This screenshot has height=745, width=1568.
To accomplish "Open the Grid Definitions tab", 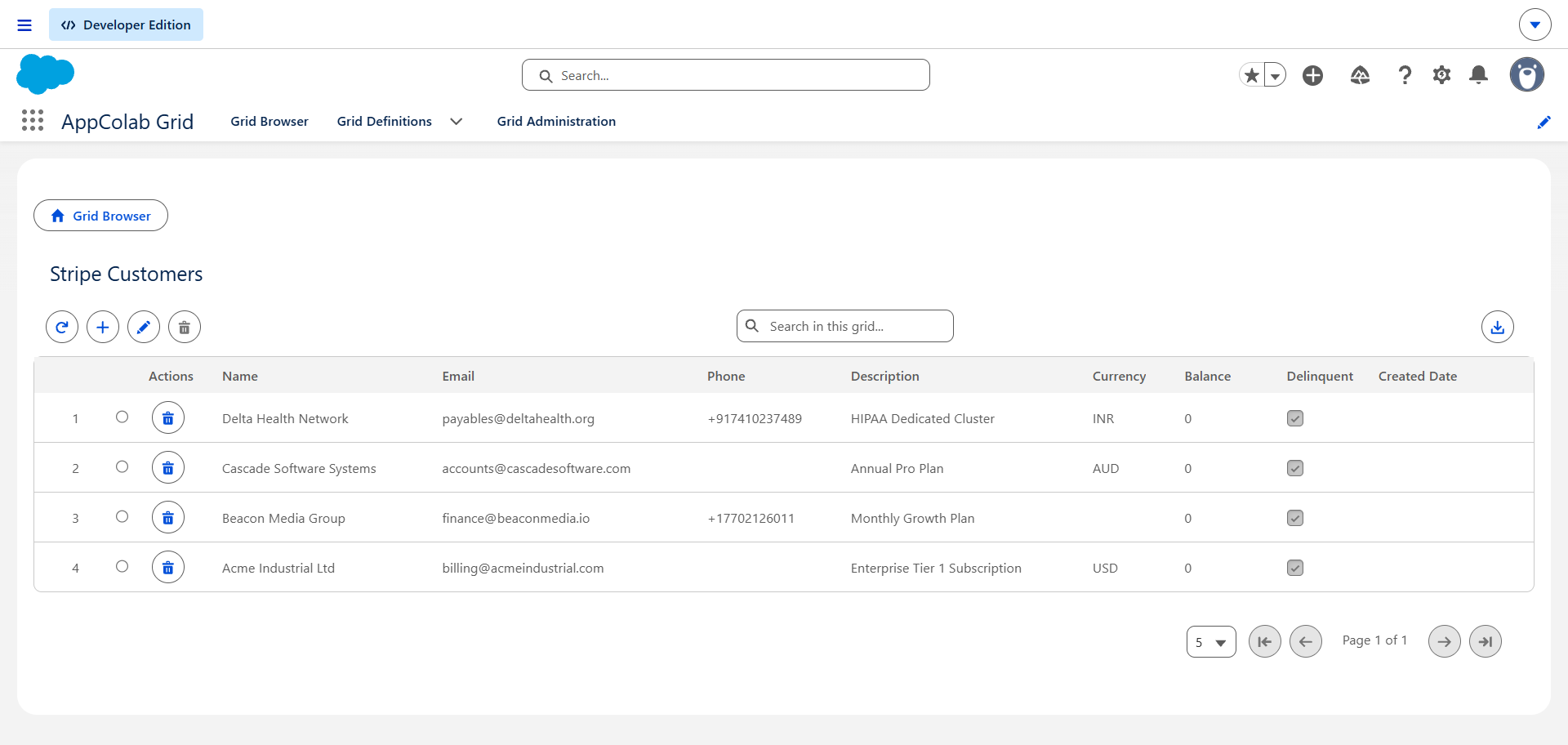I will 385,122.
